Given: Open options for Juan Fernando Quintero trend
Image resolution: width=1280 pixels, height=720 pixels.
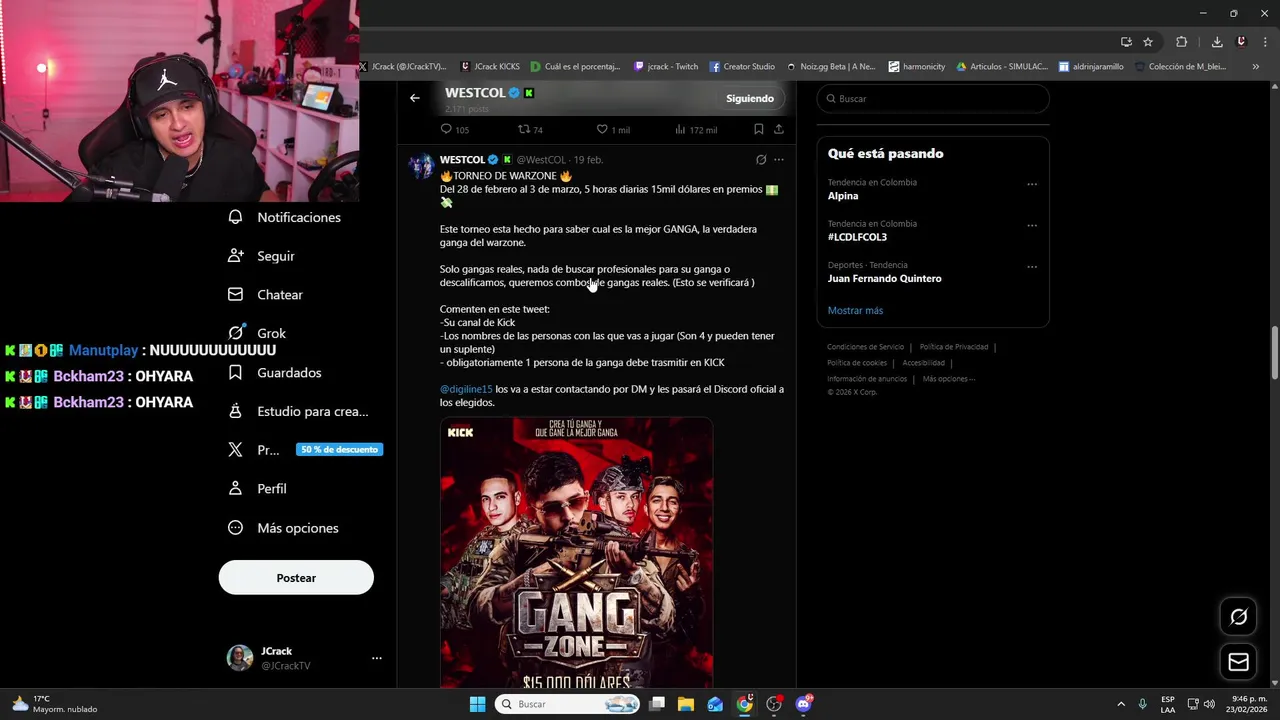Looking at the screenshot, I should [x=1032, y=267].
